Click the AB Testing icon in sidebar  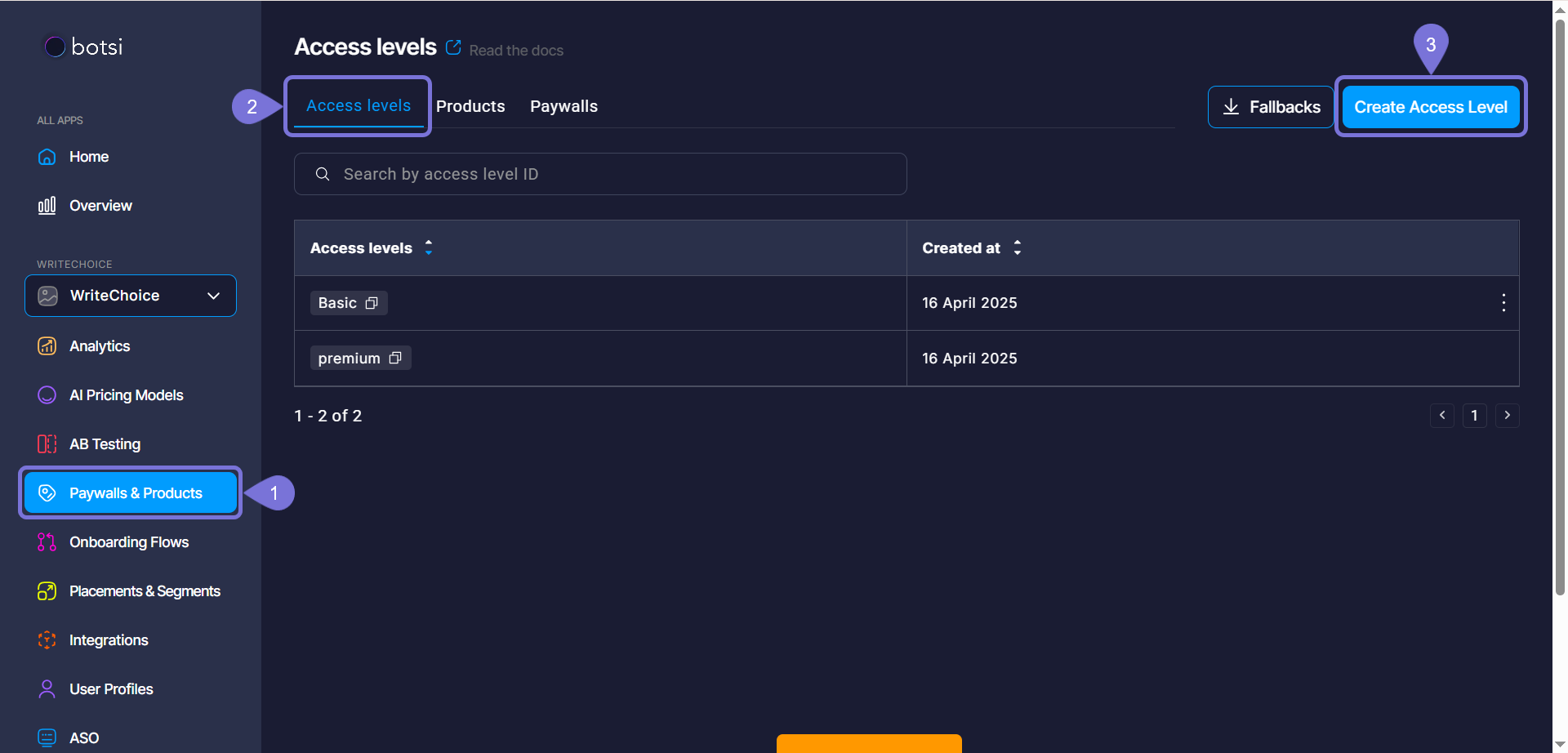47,444
